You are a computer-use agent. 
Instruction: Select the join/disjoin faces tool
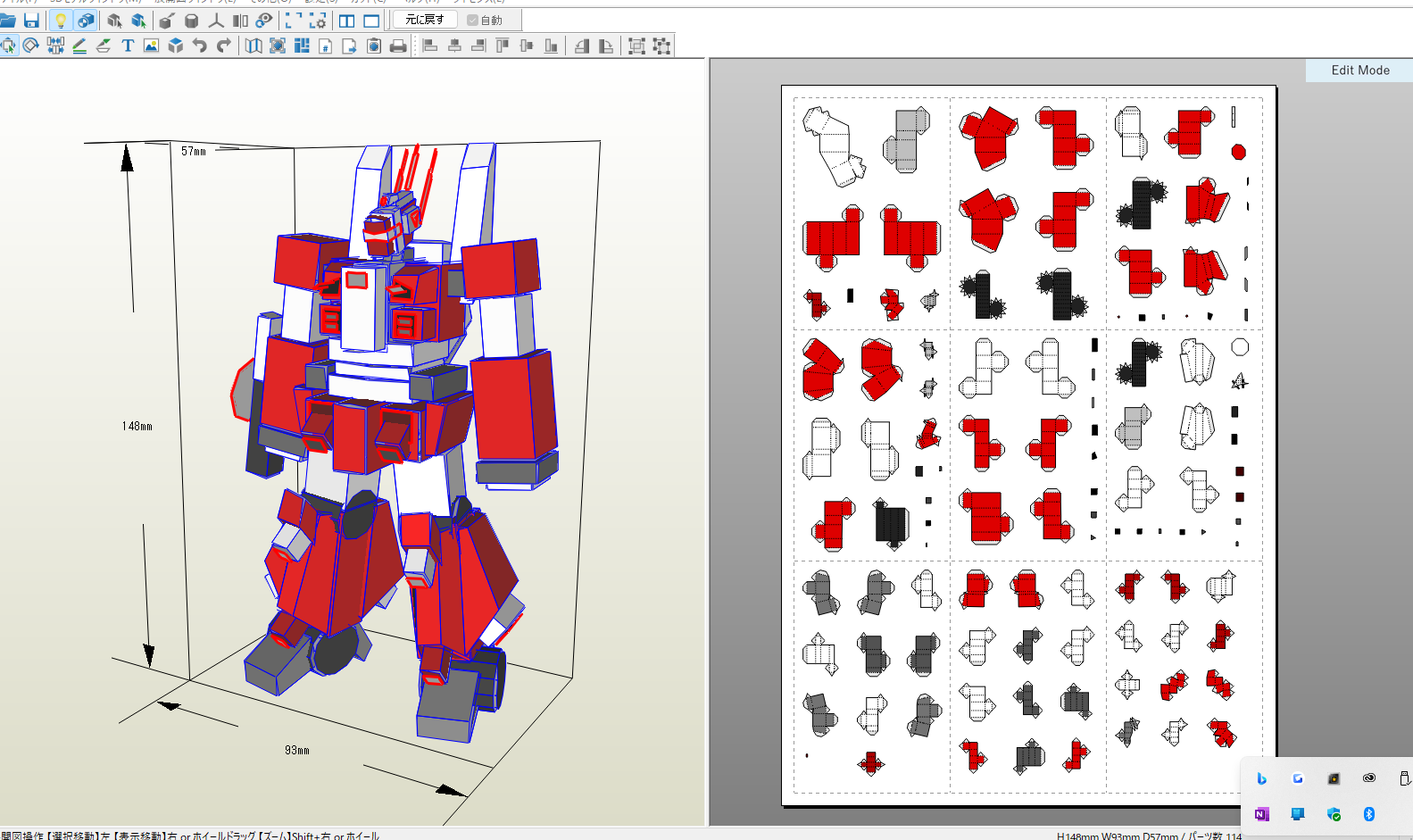55,46
